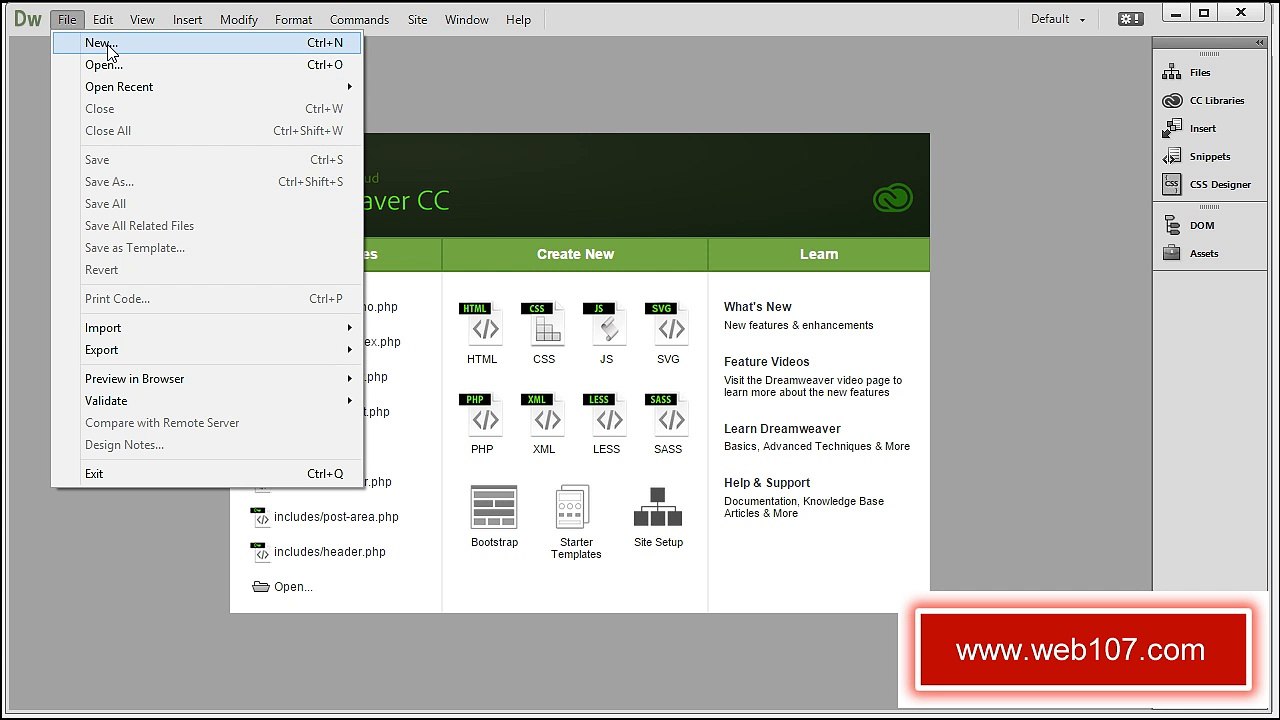Click the SASS file type icon
The height and width of the screenshot is (720, 1280).
click(x=668, y=416)
